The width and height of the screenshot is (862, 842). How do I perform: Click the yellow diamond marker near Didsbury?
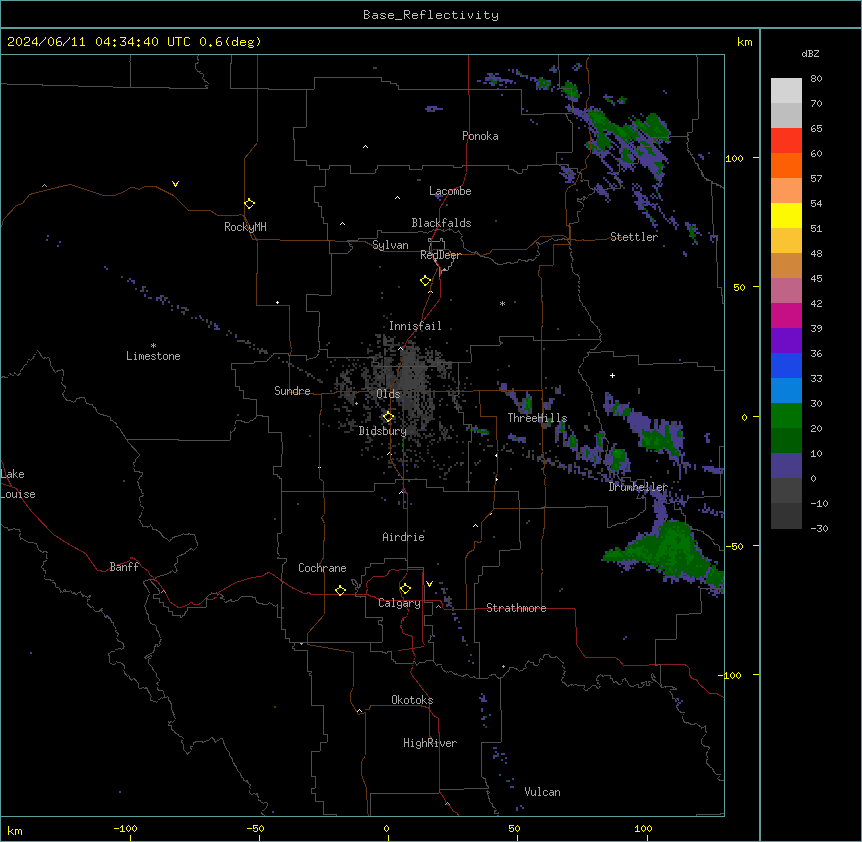[388, 417]
